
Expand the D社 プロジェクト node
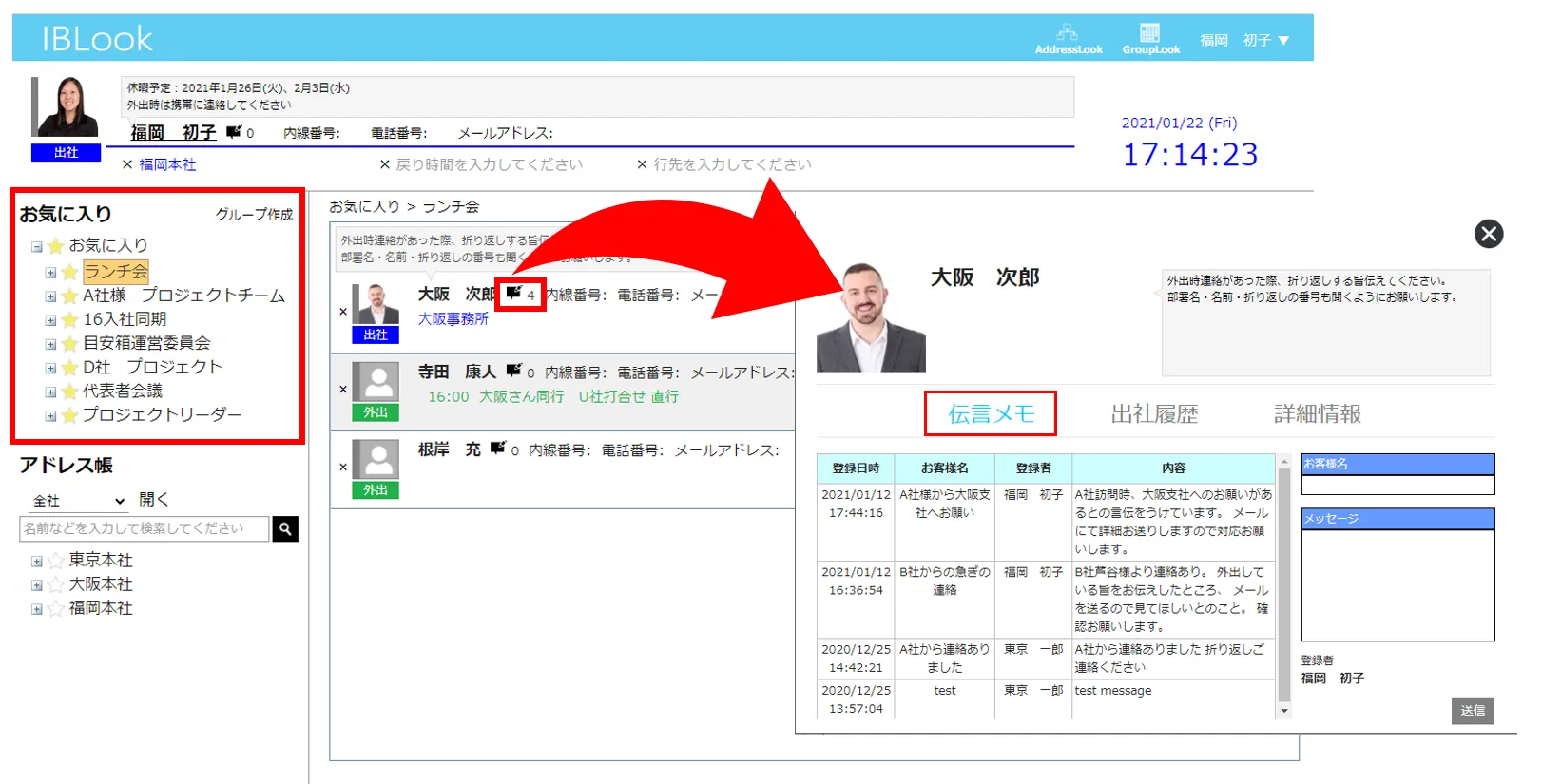[50, 368]
